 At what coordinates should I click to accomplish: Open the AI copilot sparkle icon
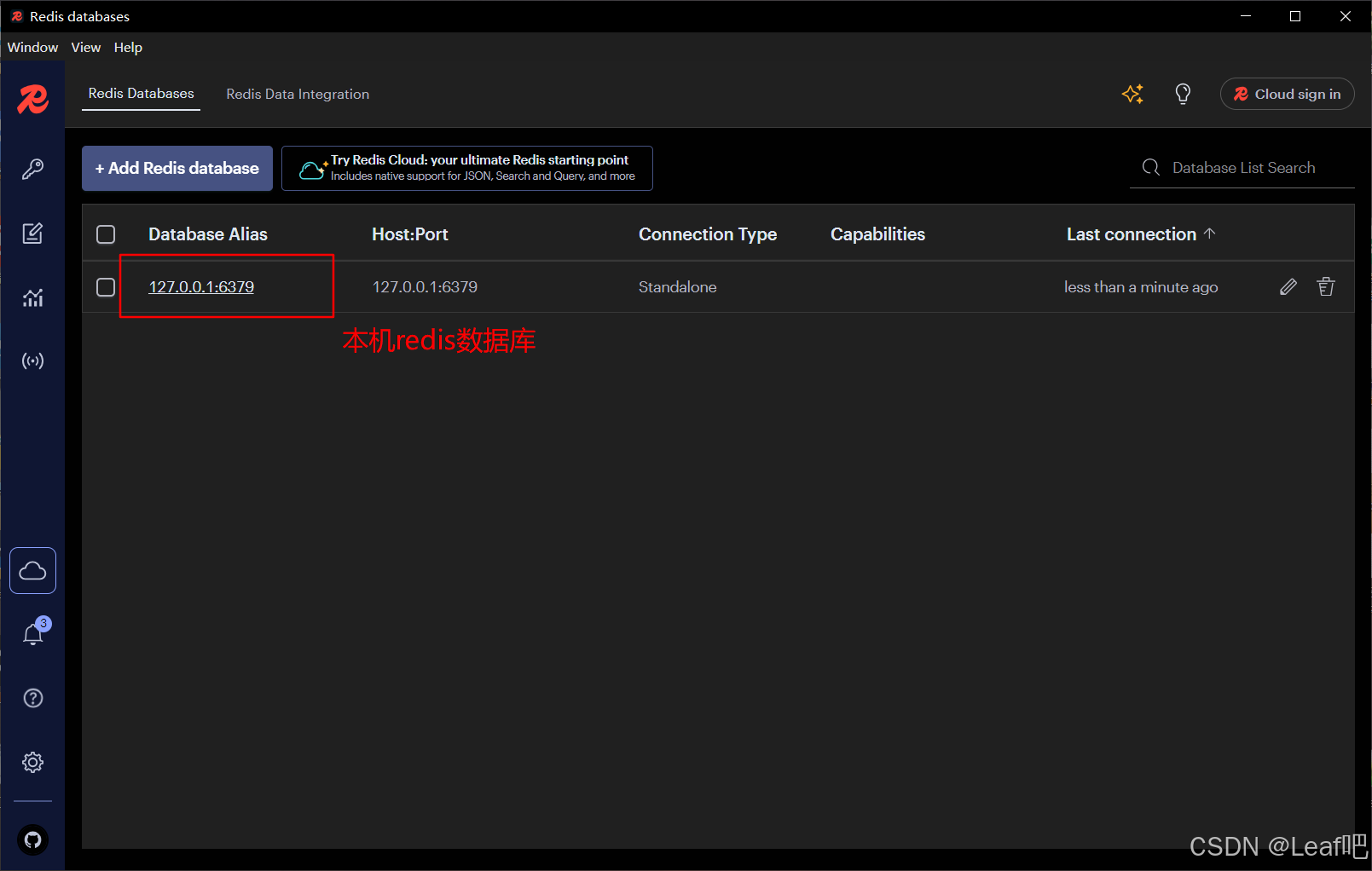point(1132,94)
